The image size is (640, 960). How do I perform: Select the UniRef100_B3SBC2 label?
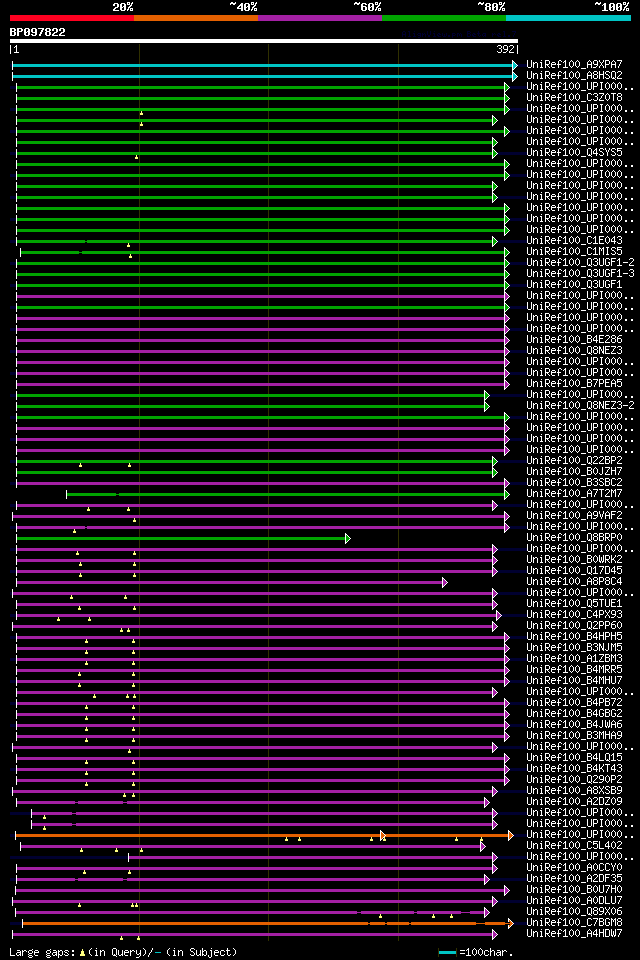tap(574, 482)
